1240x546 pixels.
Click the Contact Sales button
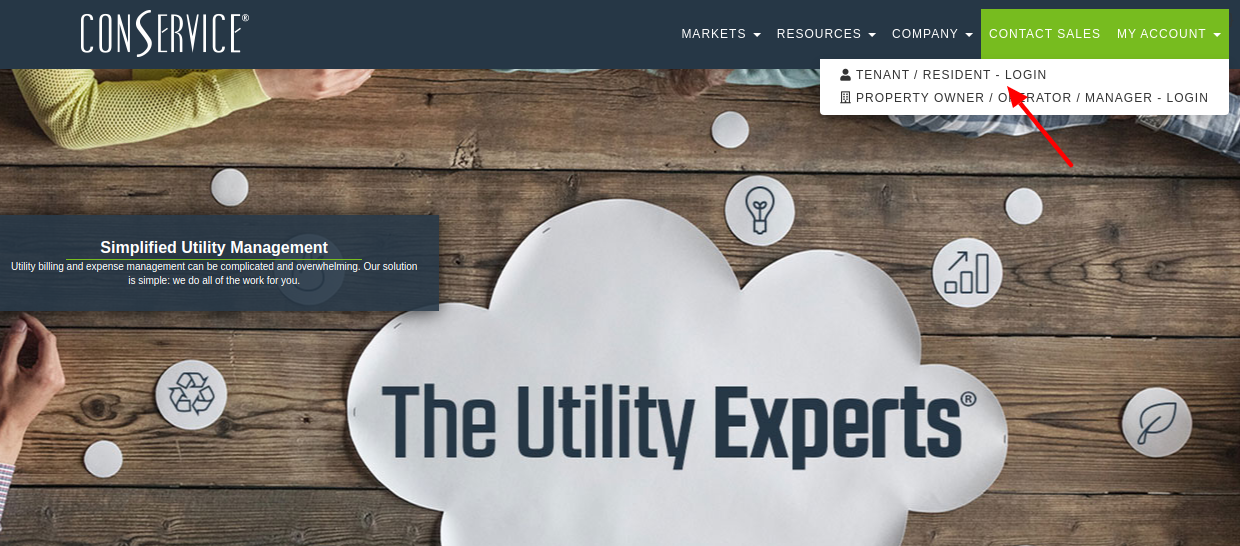(1045, 34)
